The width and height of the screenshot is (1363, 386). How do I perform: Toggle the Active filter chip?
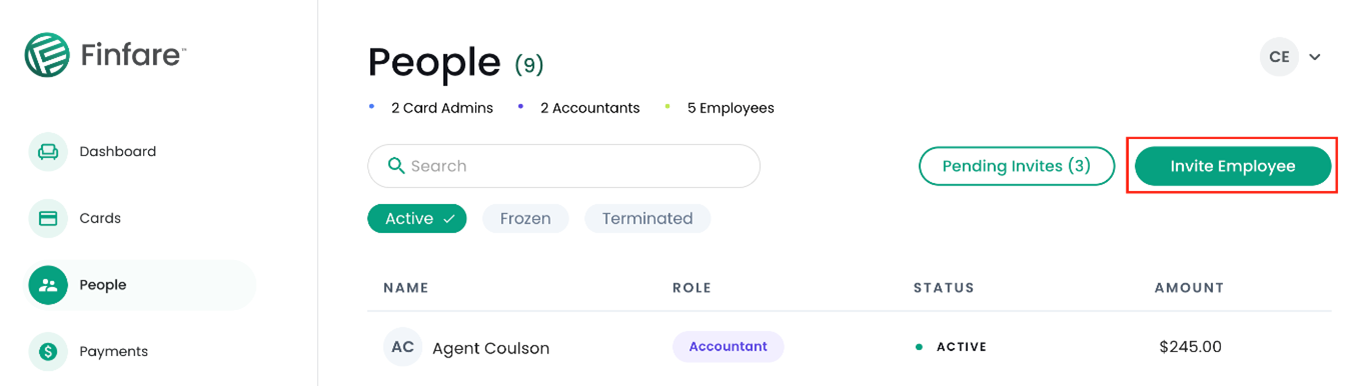point(417,218)
